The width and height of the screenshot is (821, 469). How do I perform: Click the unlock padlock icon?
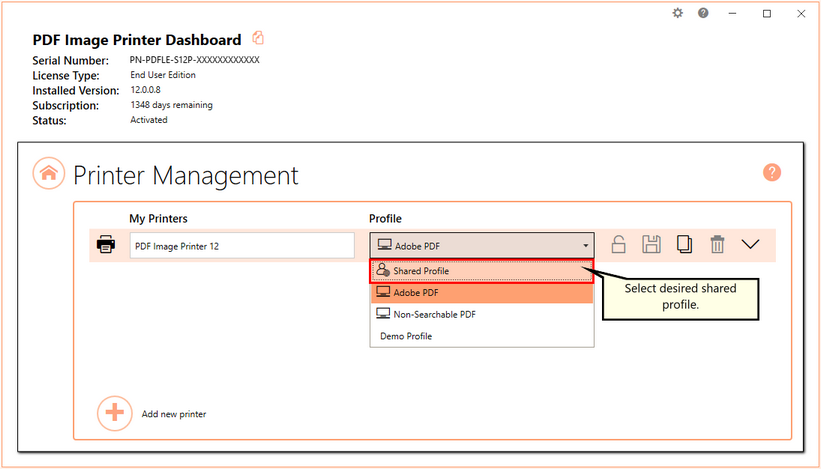coord(618,244)
